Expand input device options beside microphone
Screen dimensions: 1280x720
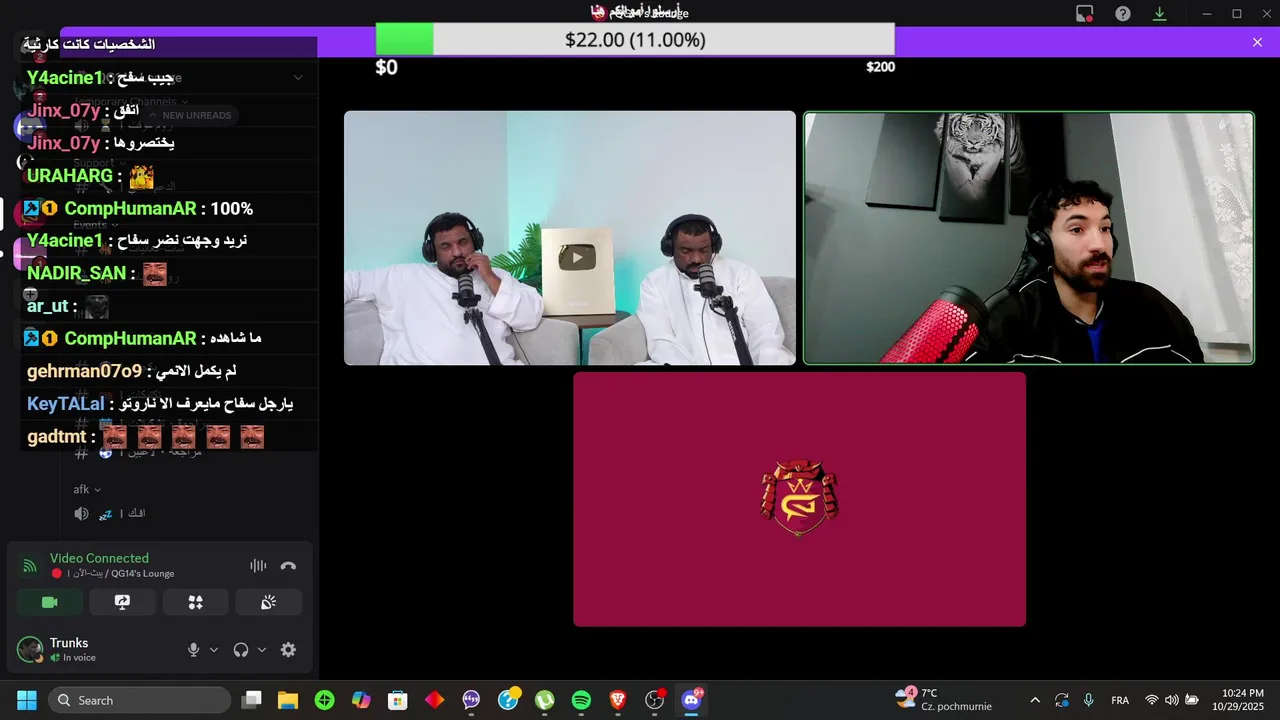pyautogui.click(x=213, y=650)
